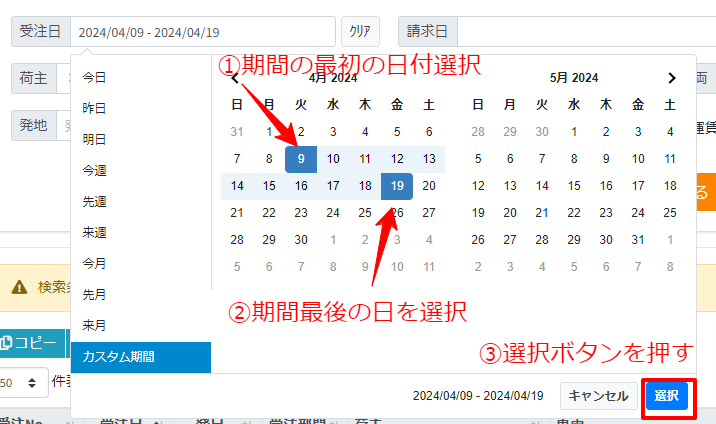This screenshot has width=716, height=424.
Task: Clear the order date with クリア button
Action: click(x=360, y=31)
